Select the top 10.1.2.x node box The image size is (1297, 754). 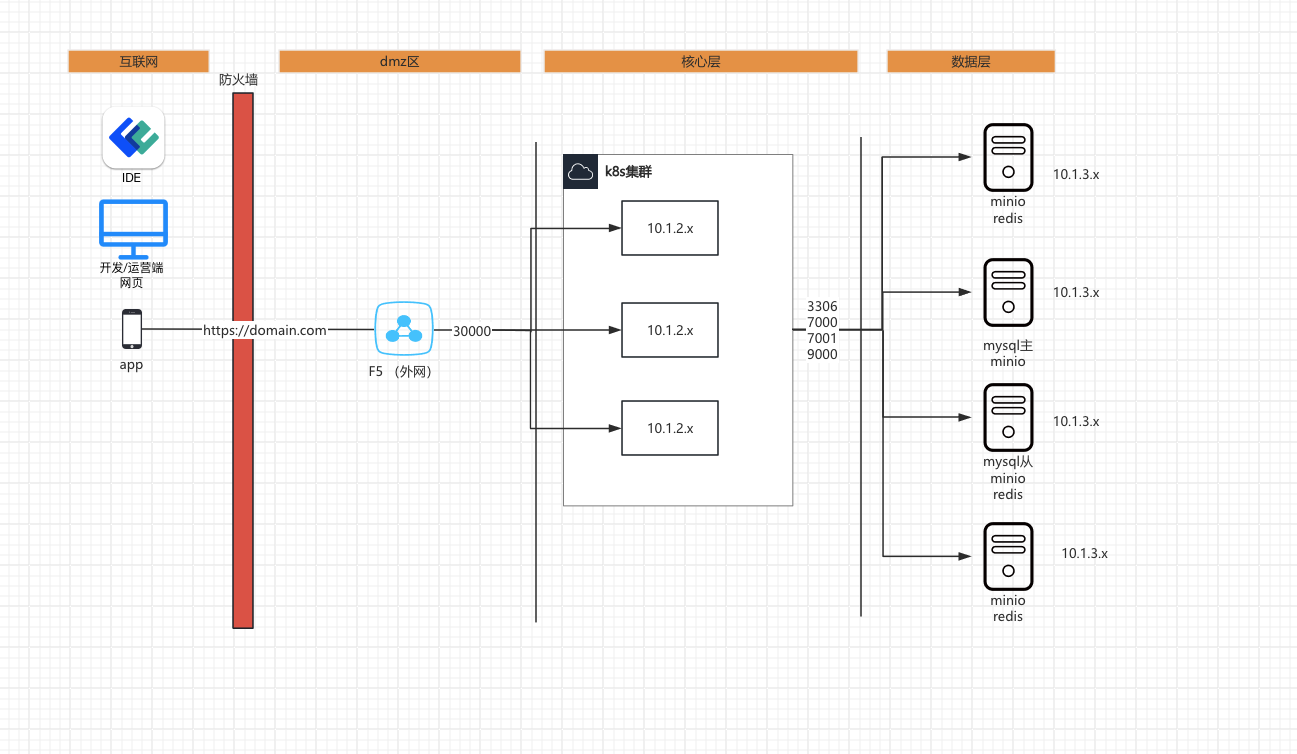[670, 228]
